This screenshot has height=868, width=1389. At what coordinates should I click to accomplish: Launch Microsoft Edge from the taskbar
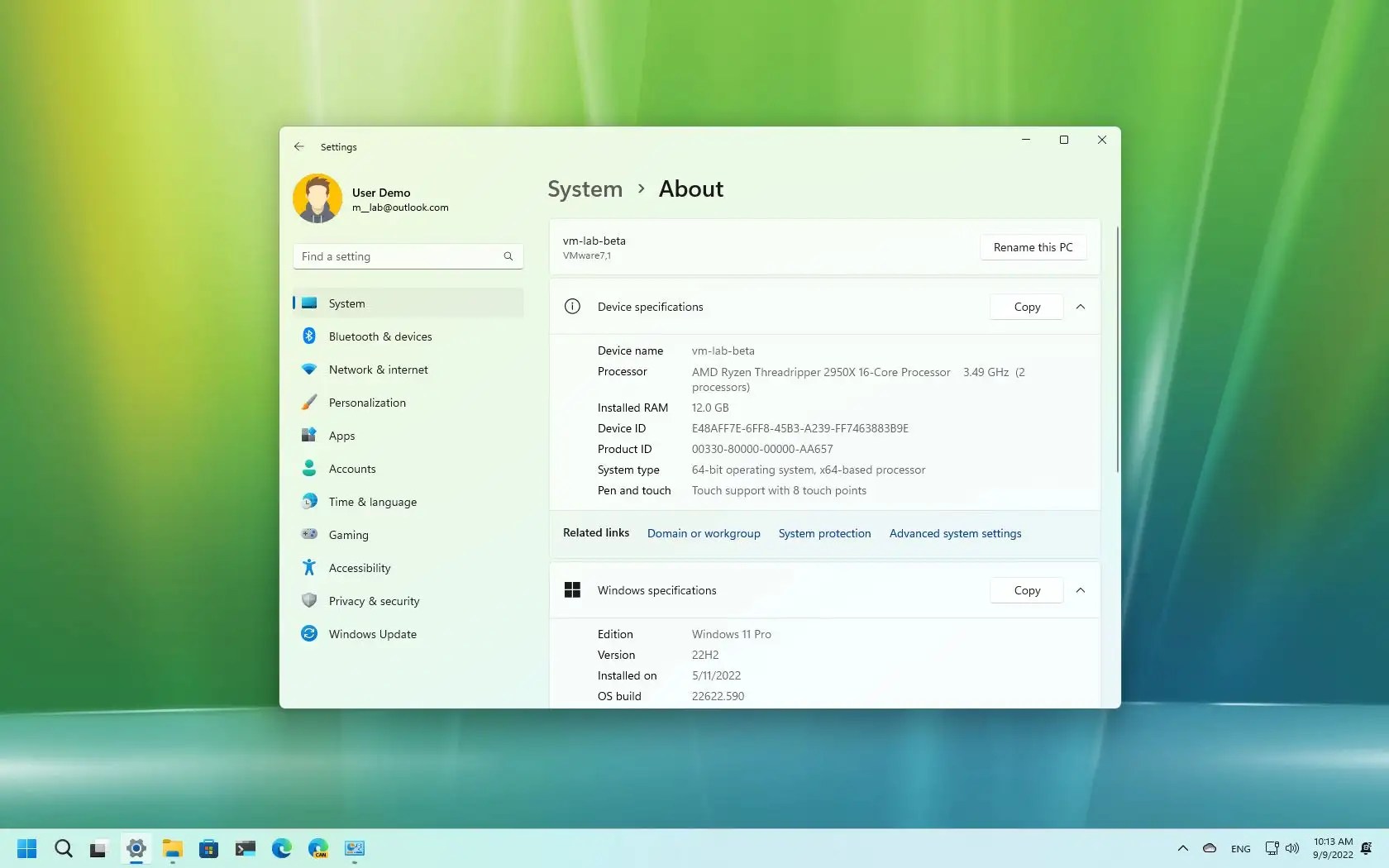click(281, 848)
